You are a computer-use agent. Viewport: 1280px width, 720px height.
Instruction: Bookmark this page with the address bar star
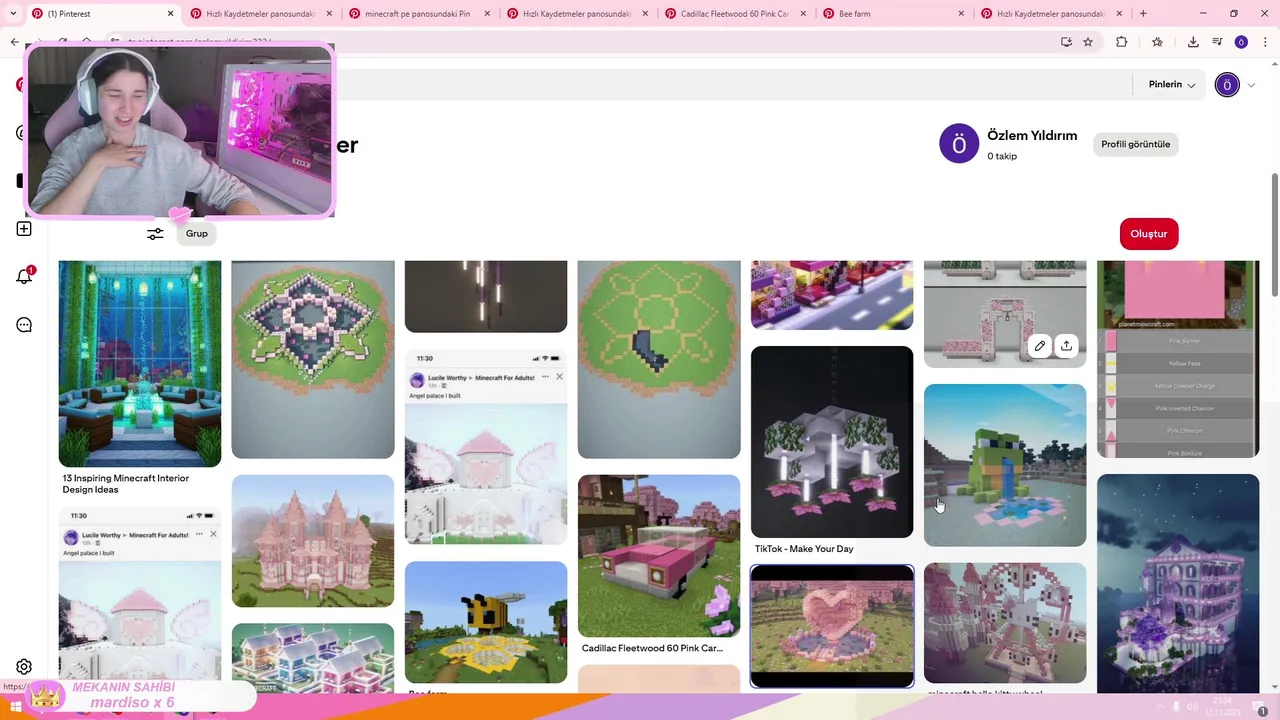(1088, 42)
